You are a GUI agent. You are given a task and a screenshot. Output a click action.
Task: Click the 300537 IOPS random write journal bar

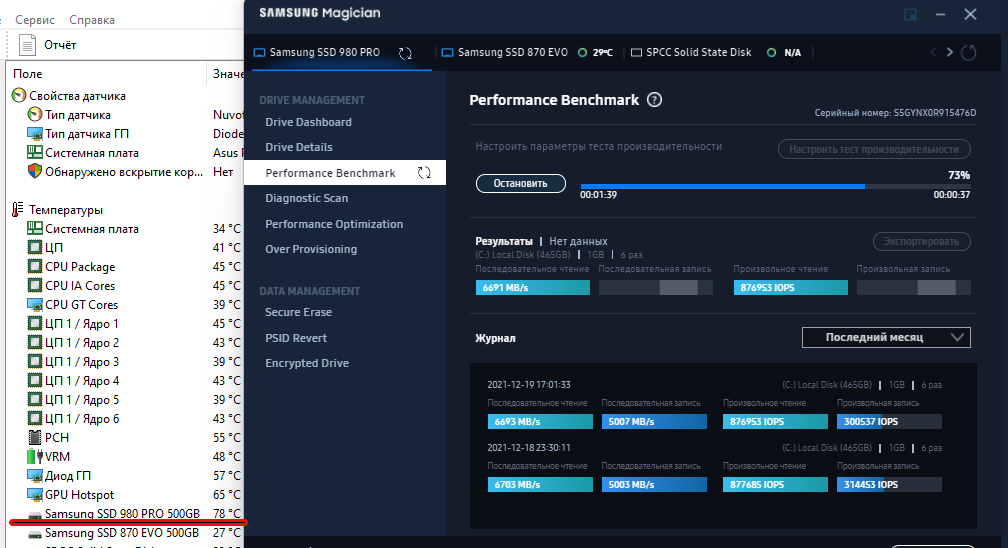tap(889, 421)
